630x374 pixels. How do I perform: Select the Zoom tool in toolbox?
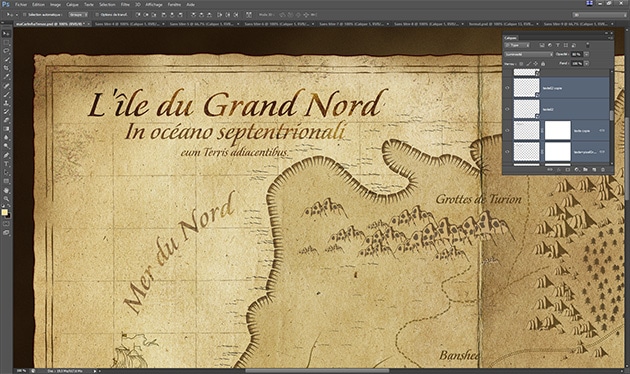(x=6, y=198)
